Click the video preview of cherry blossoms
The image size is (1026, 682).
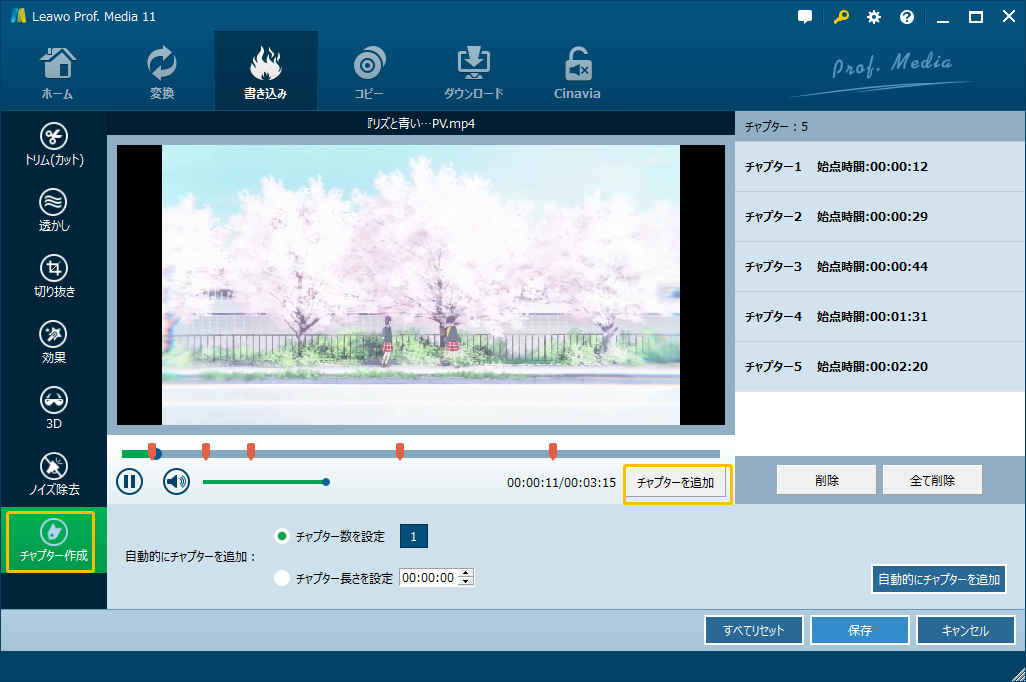tap(421, 285)
